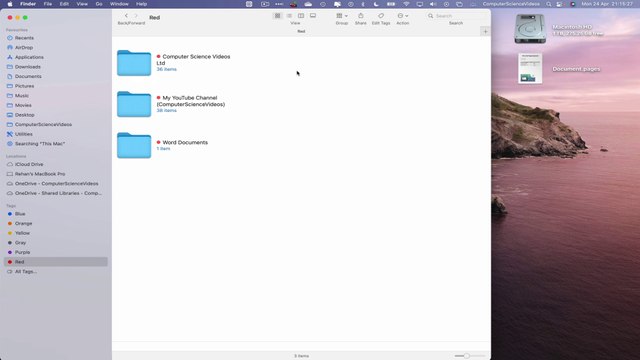Select the Blue tag in sidebar
The width and height of the screenshot is (640, 360).
click(20, 214)
